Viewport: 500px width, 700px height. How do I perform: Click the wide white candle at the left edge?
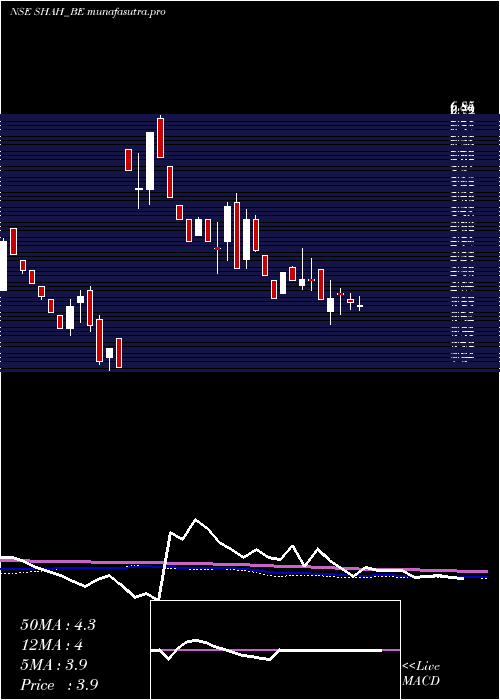coord(4,266)
